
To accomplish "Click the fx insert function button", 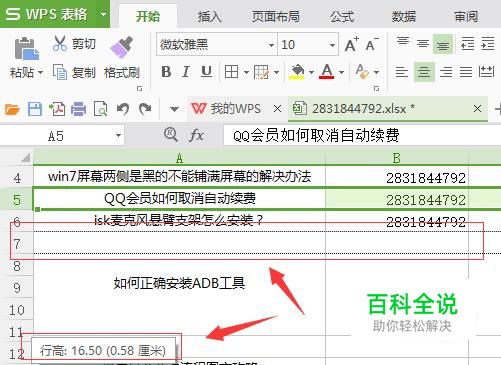I will click(196, 136).
